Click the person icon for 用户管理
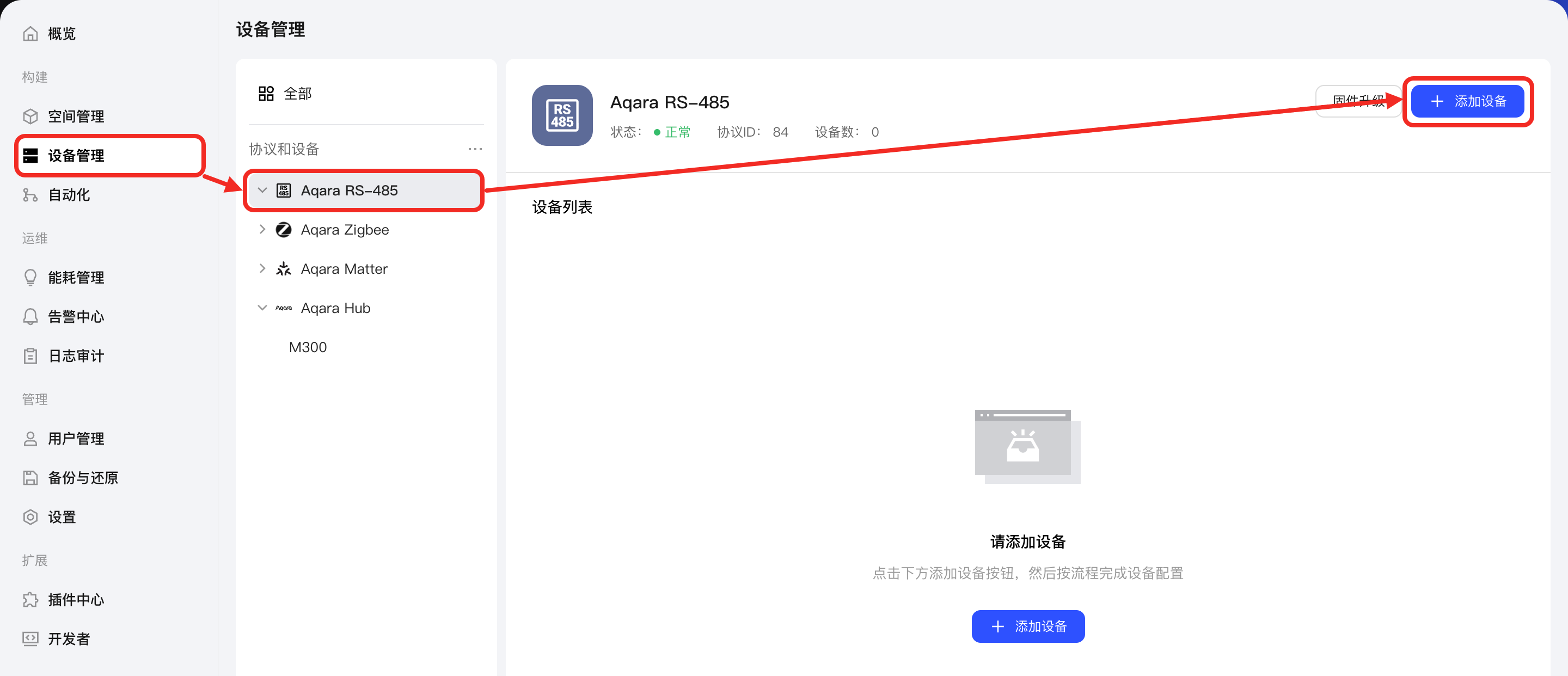This screenshot has width=1568, height=676. tap(30, 439)
